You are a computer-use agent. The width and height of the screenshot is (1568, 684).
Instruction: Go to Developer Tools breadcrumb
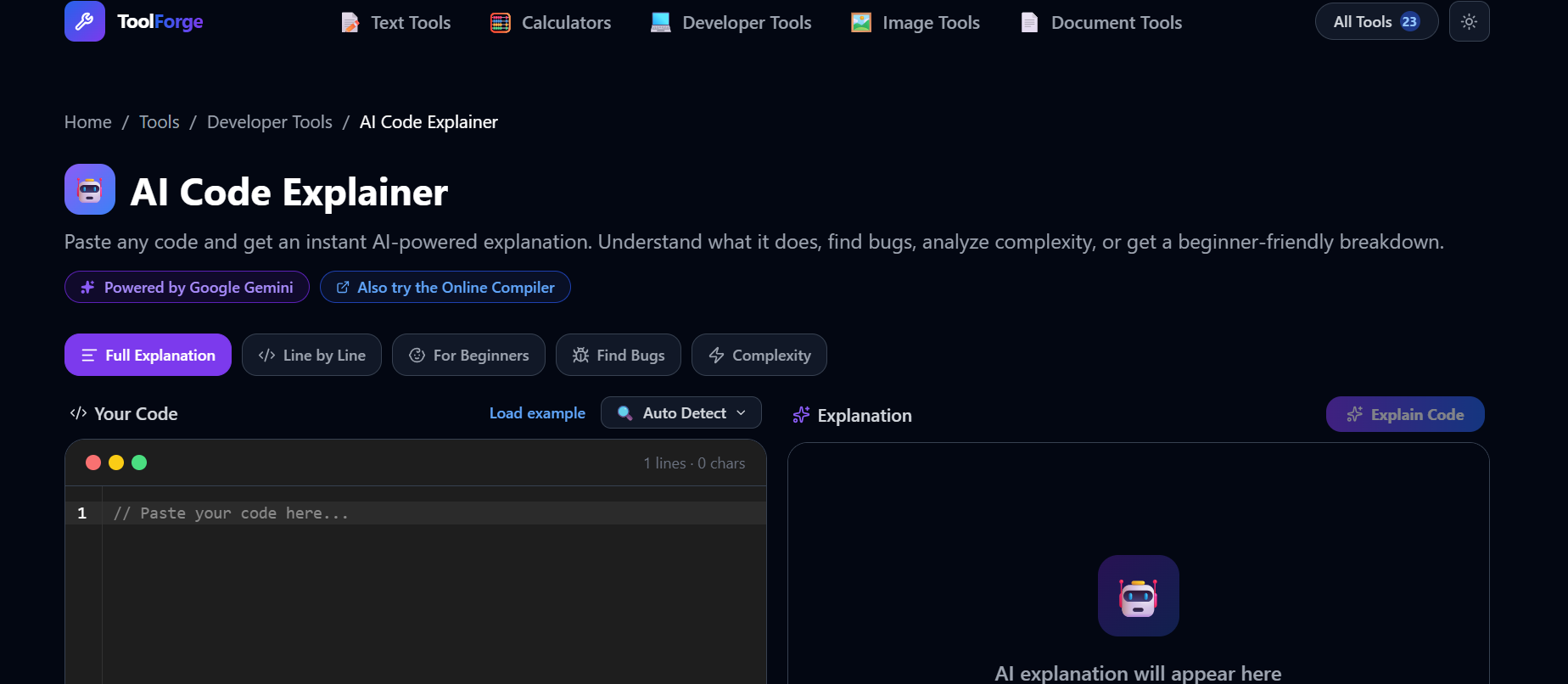pos(270,122)
